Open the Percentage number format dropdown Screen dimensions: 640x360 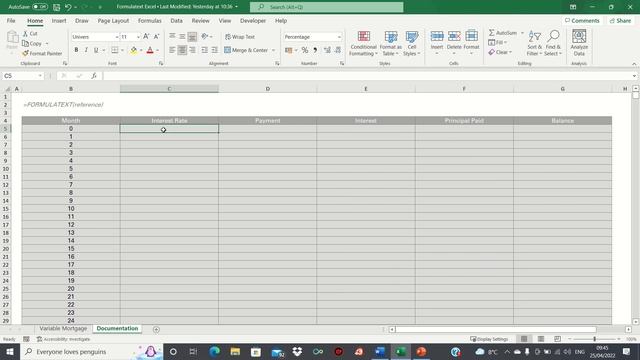coord(339,37)
